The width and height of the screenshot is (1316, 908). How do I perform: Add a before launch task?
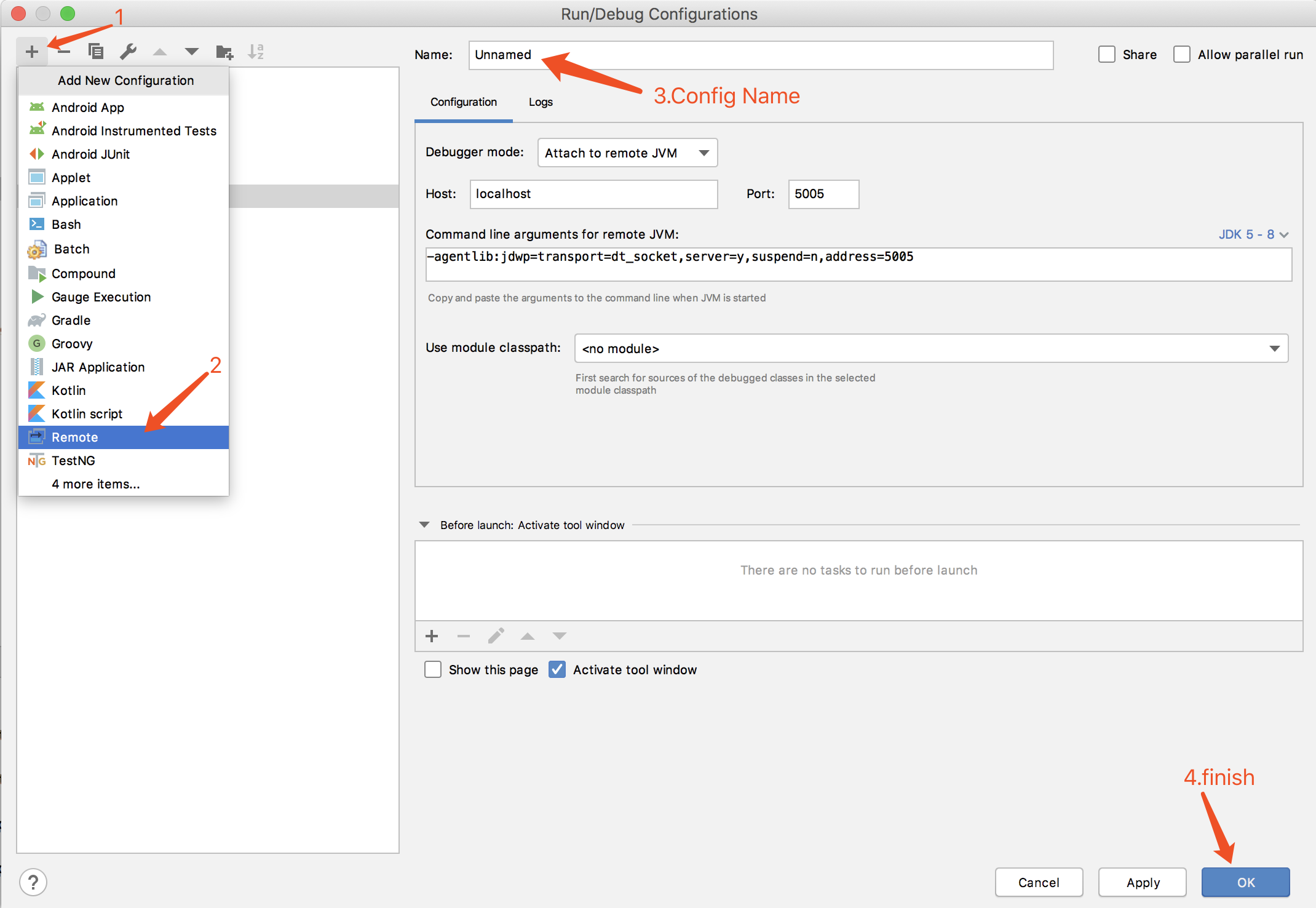[x=432, y=636]
